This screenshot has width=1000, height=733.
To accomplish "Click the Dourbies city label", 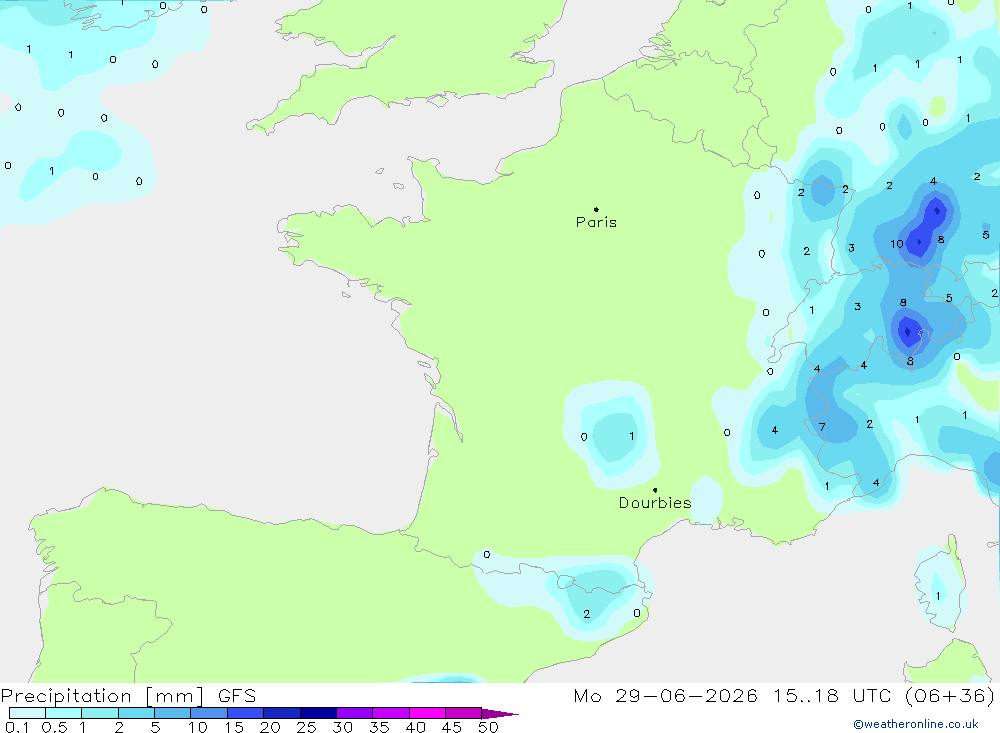I will pyautogui.click(x=655, y=503).
